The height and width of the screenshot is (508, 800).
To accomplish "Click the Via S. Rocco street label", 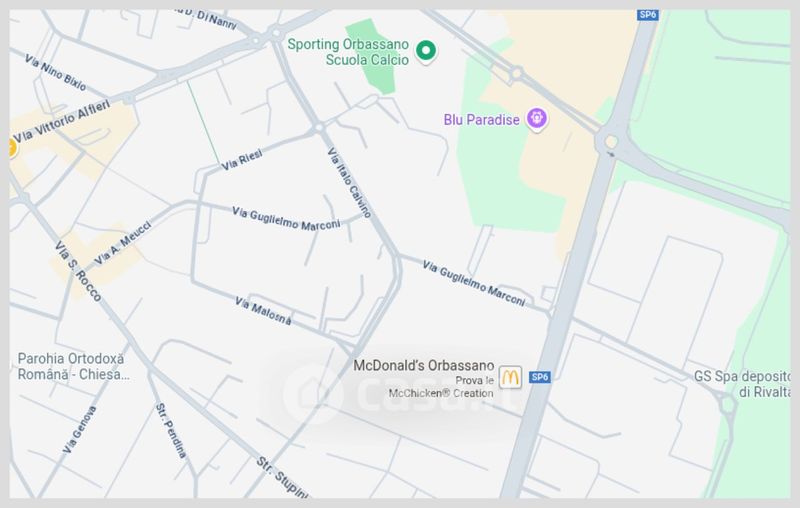I will [78, 271].
